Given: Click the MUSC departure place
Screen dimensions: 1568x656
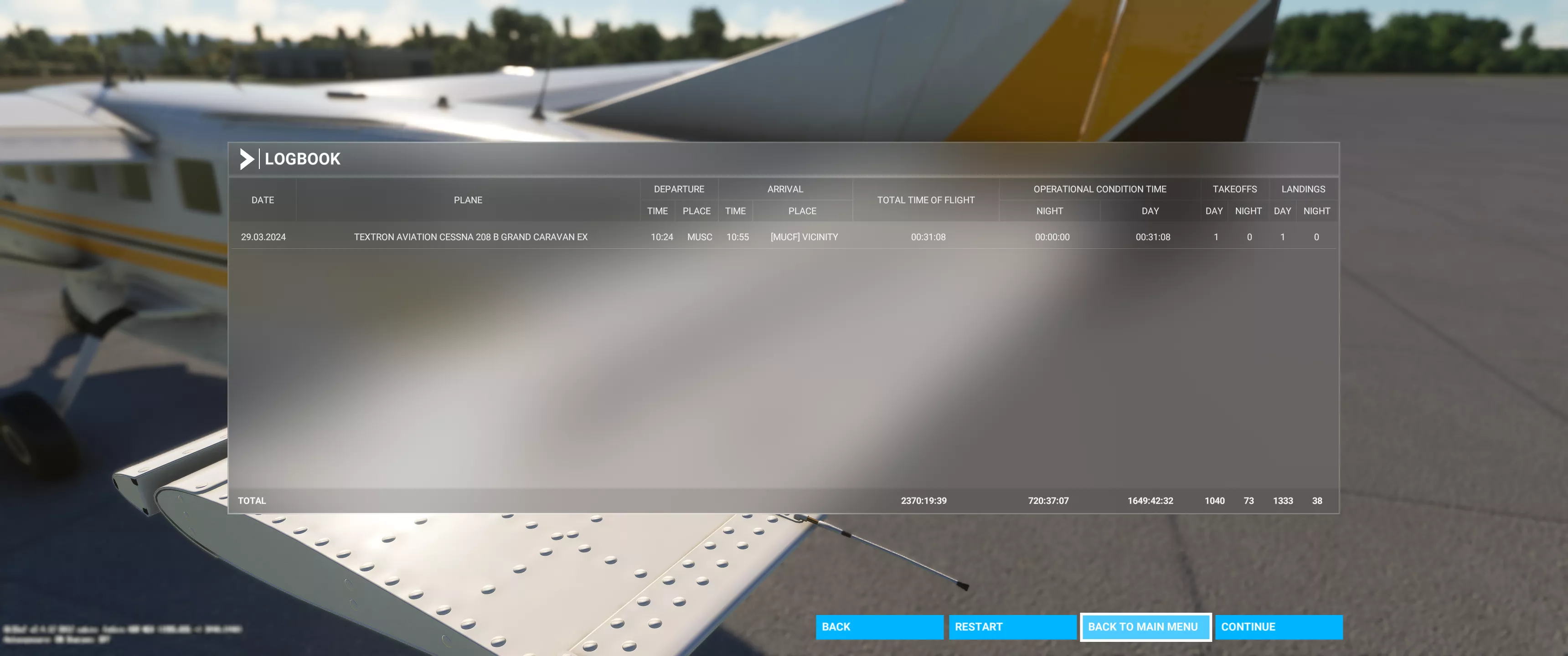Looking at the screenshot, I should tap(699, 237).
